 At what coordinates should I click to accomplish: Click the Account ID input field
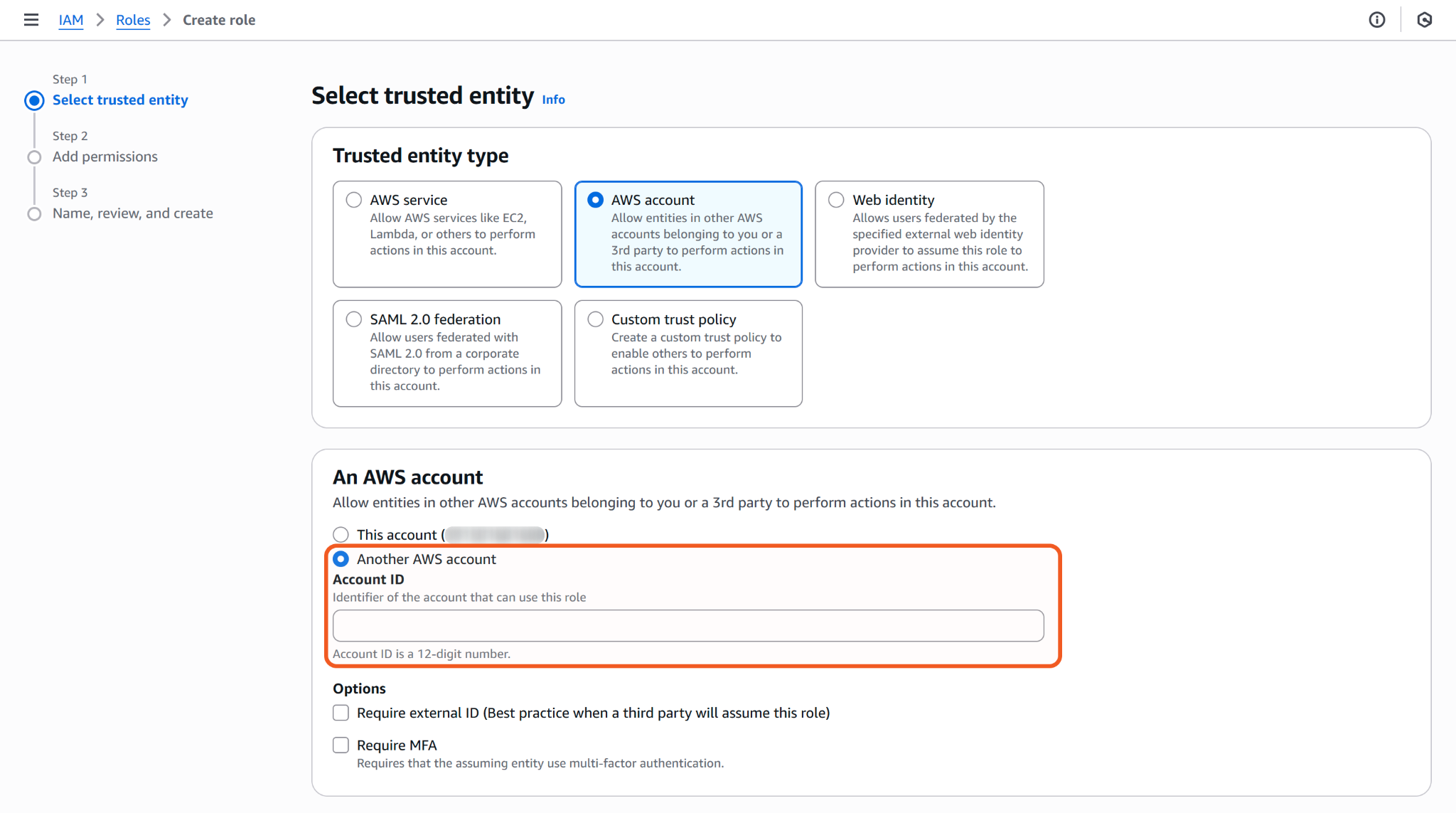point(687,626)
